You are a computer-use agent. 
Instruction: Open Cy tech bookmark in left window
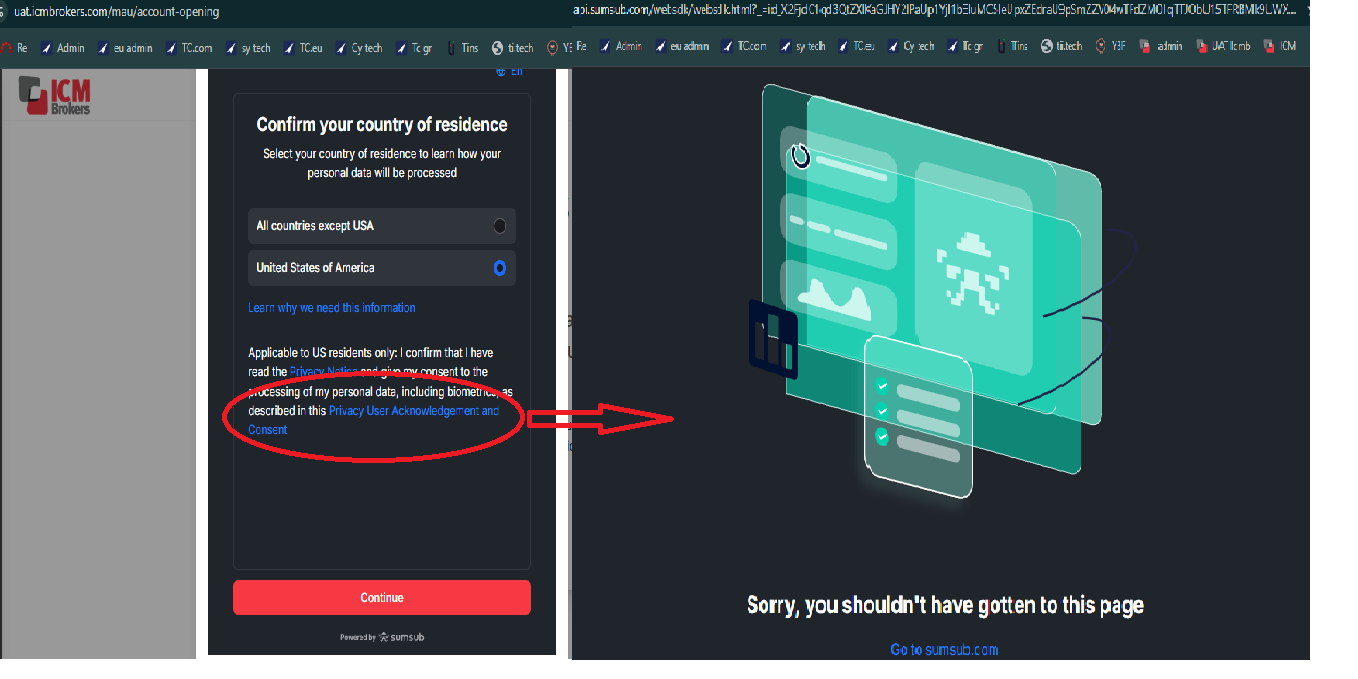358,47
